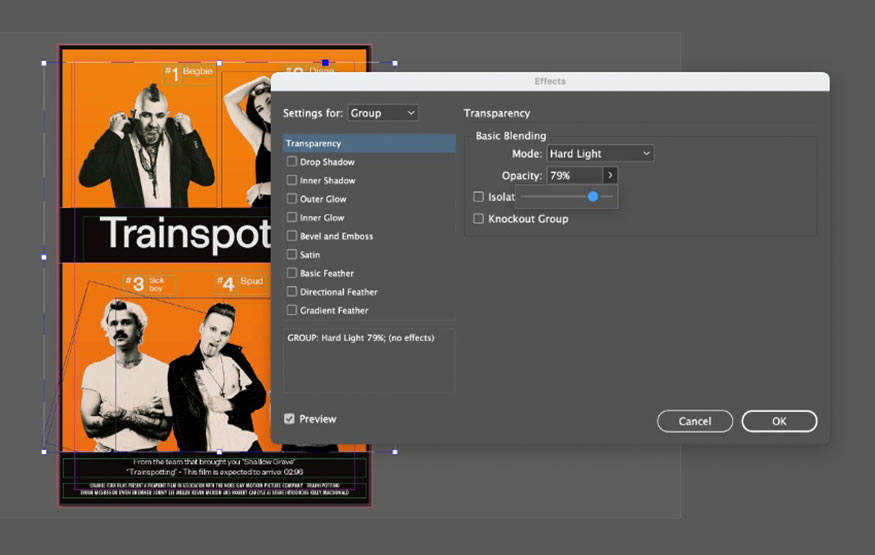Enable Directional Feather checkbox

point(292,291)
